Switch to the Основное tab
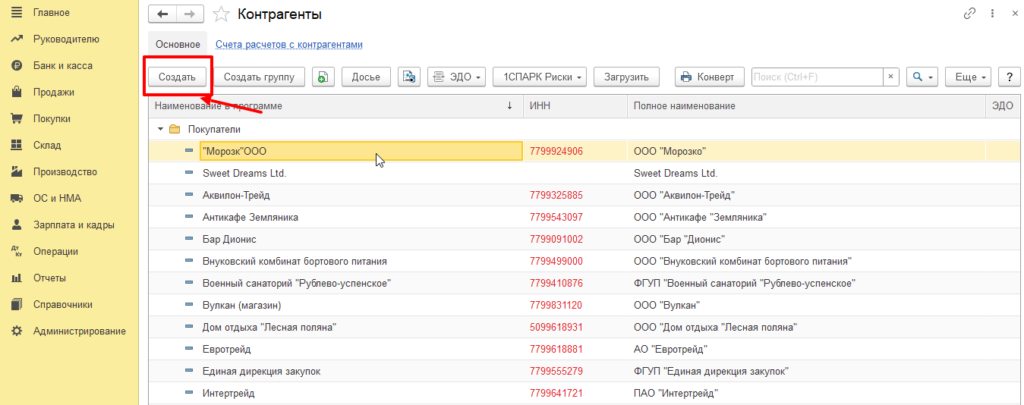 click(177, 45)
